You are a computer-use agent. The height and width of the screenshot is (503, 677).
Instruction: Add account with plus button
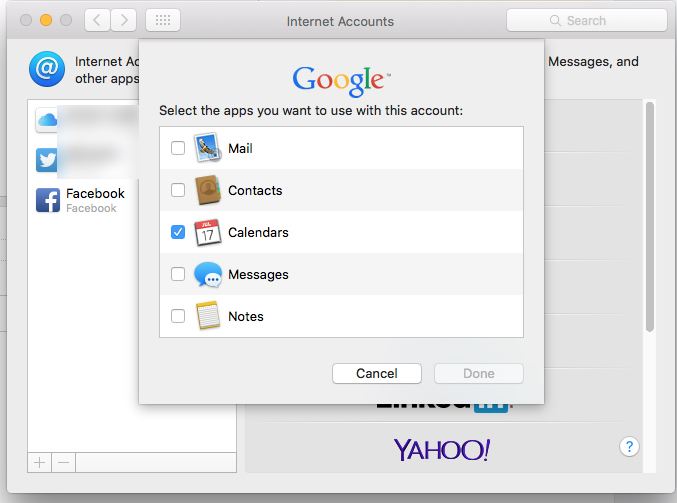coord(39,463)
